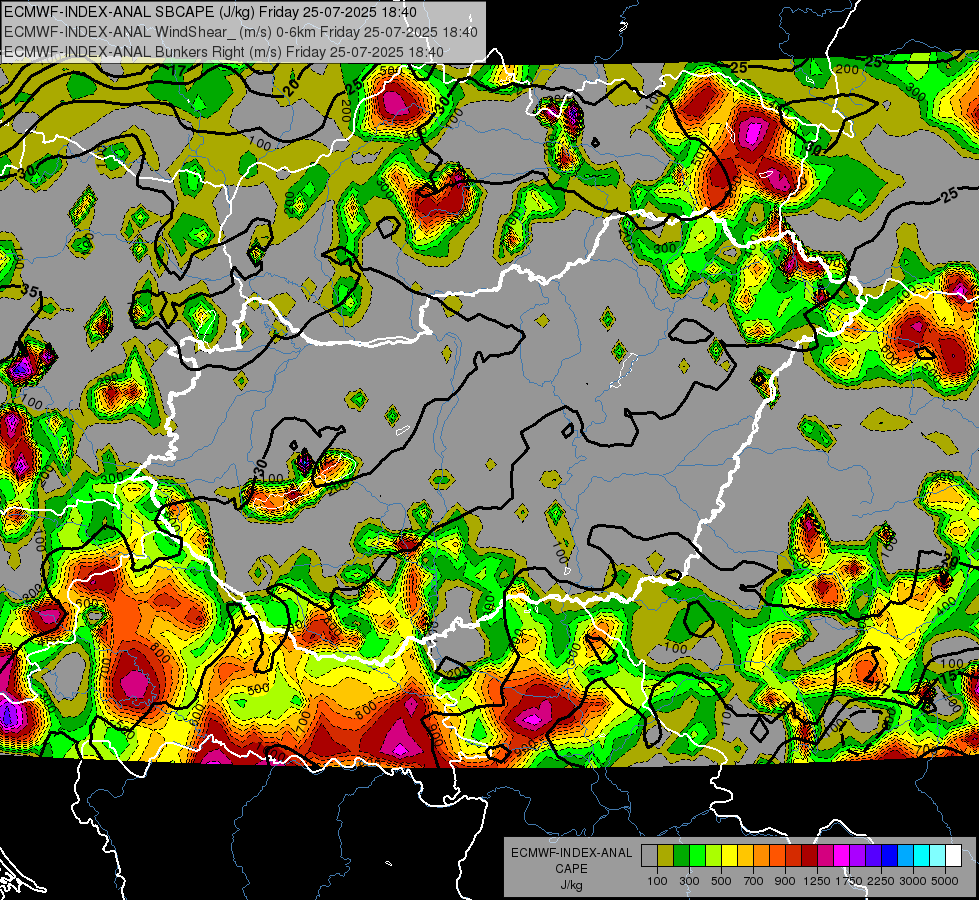Image resolution: width=979 pixels, height=900 pixels.
Task: Click the pale cyan legend swatch
Action: click(938, 856)
